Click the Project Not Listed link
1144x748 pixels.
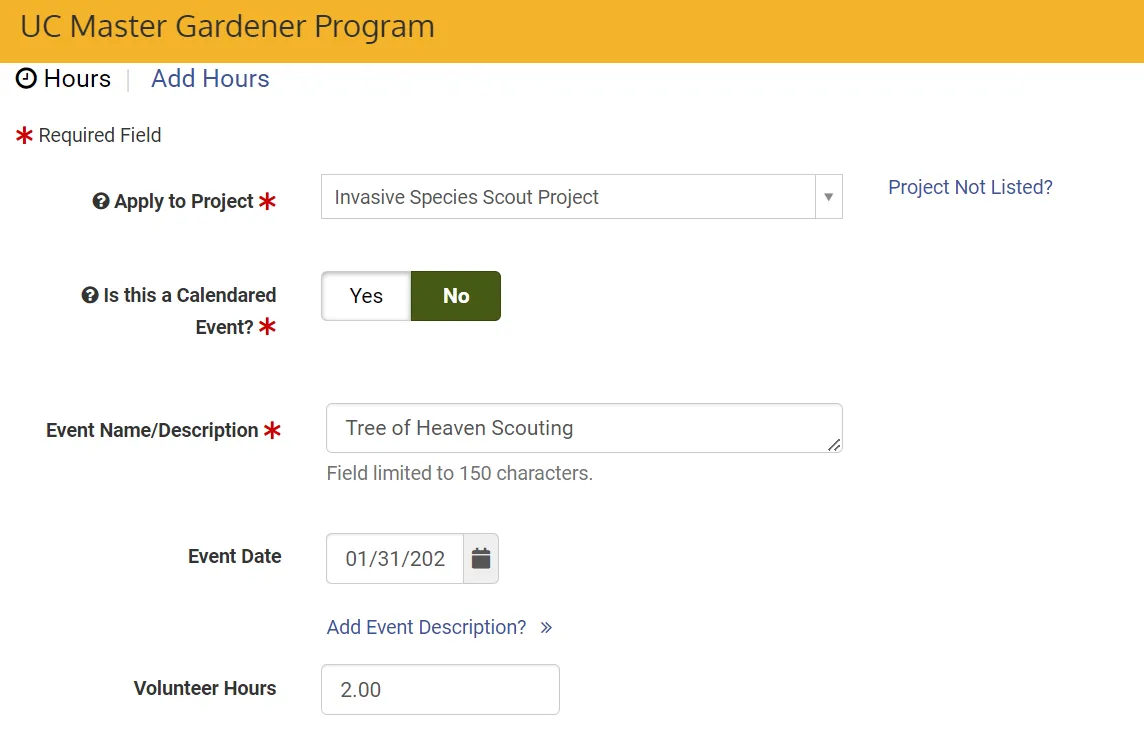click(x=969, y=187)
